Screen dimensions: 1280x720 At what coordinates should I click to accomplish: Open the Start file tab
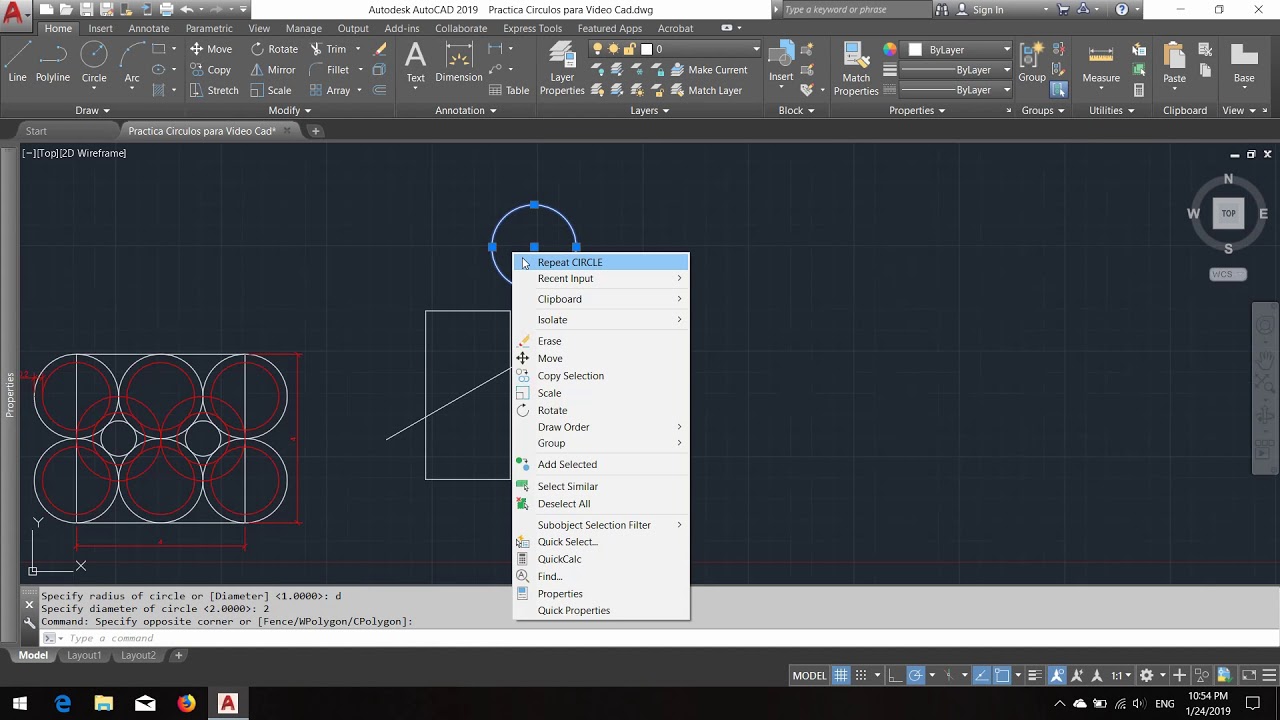pos(36,131)
